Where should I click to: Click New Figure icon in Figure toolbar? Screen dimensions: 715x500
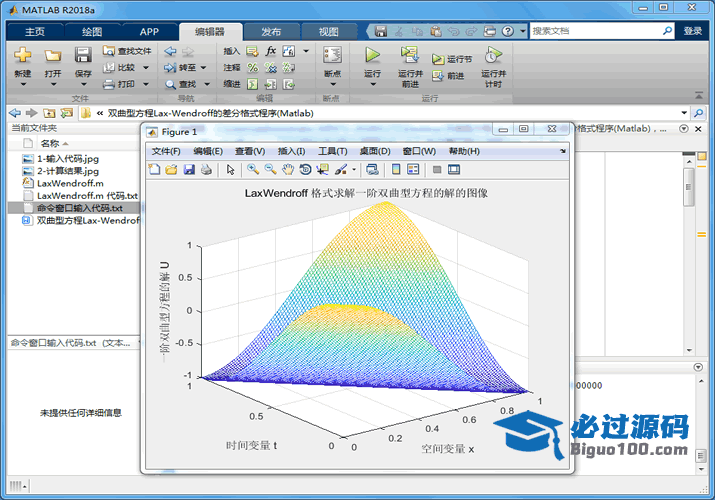click(154, 170)
